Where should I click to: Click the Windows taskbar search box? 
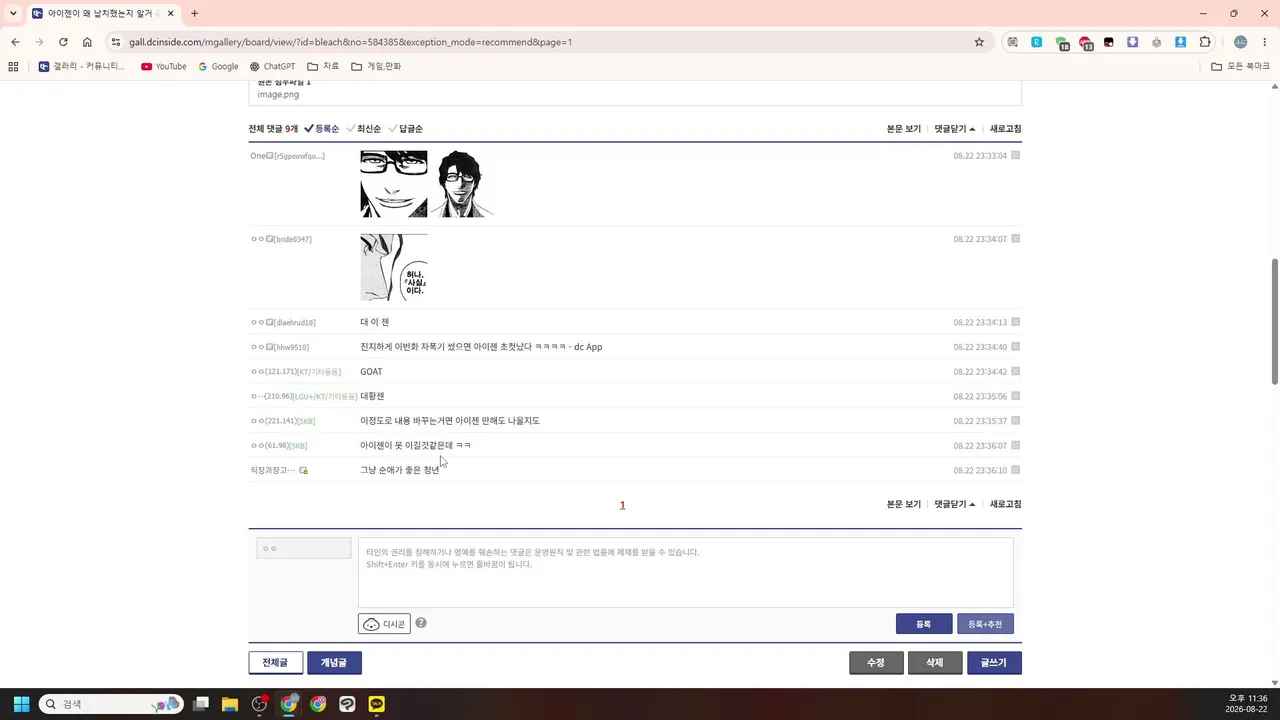111,704
